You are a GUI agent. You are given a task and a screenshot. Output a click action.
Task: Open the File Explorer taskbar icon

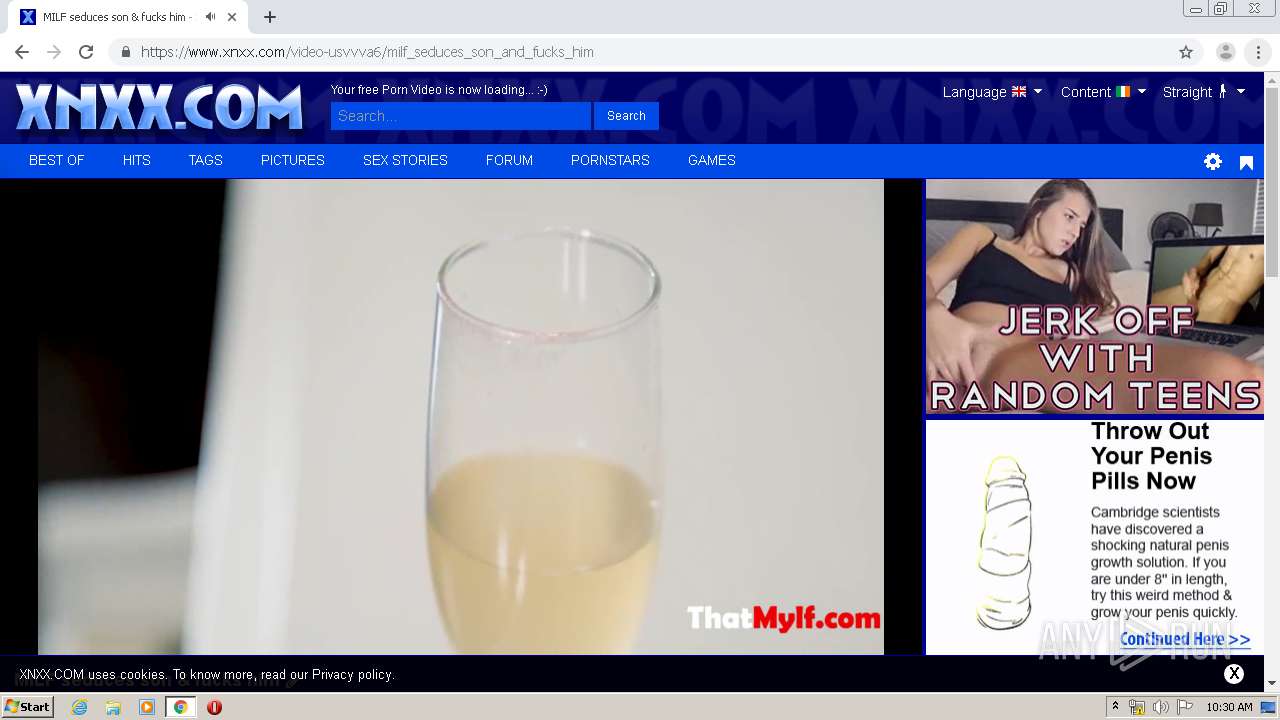113,707
